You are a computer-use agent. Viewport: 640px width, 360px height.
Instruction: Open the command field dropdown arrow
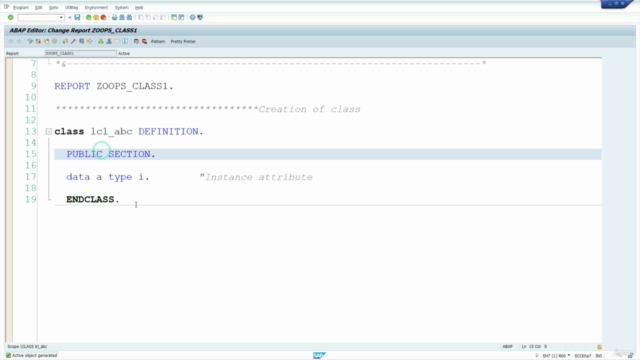click(x=61, y=18)
